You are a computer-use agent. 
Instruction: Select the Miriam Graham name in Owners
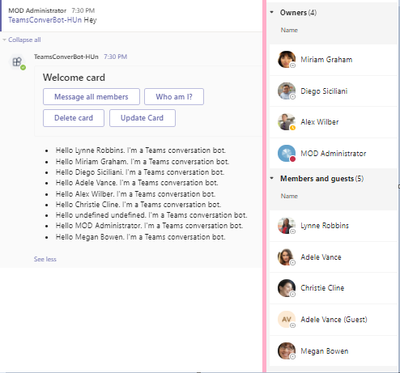(326, 60)
